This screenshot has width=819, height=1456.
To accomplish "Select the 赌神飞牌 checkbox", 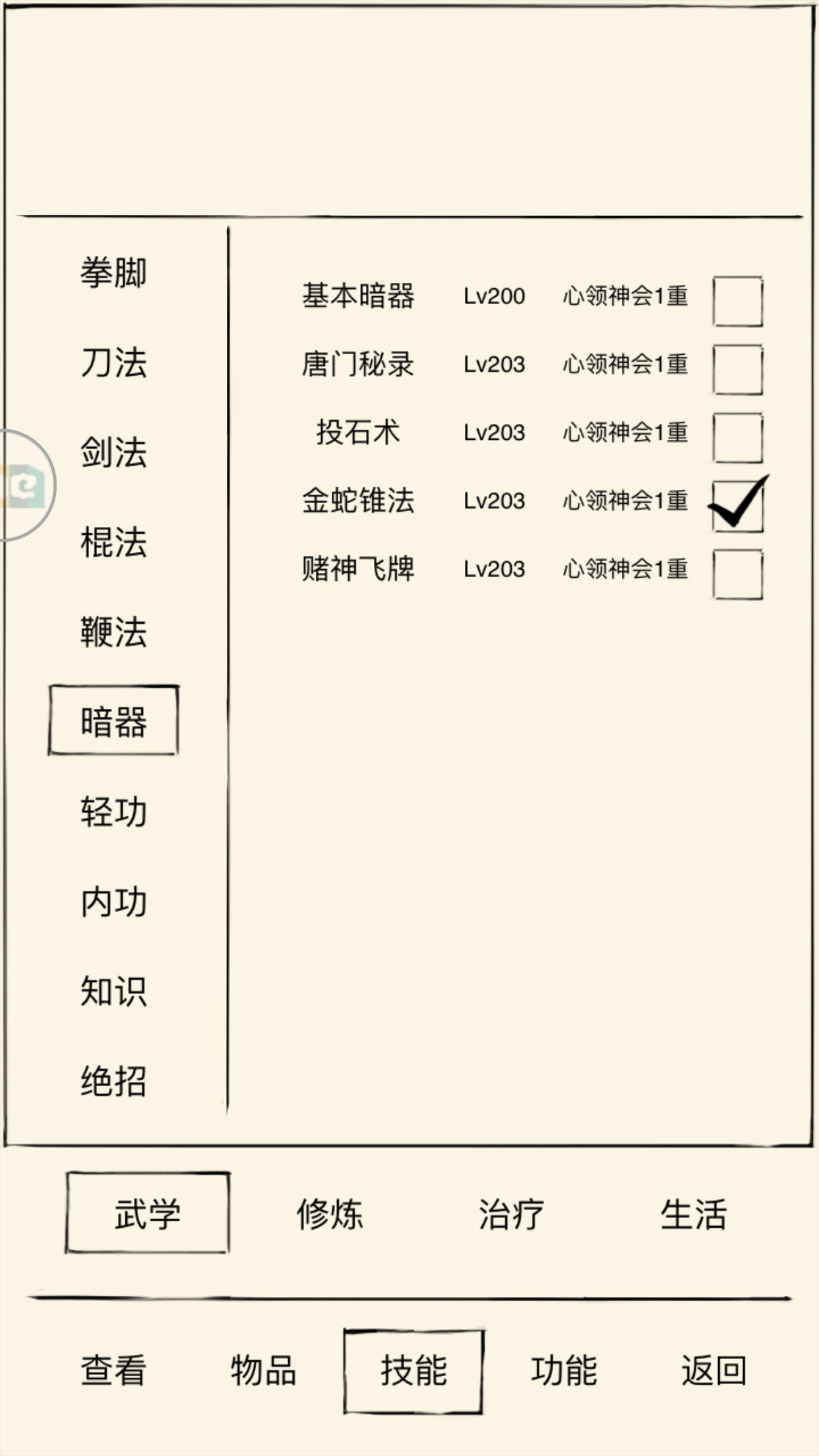I will 737,574.
